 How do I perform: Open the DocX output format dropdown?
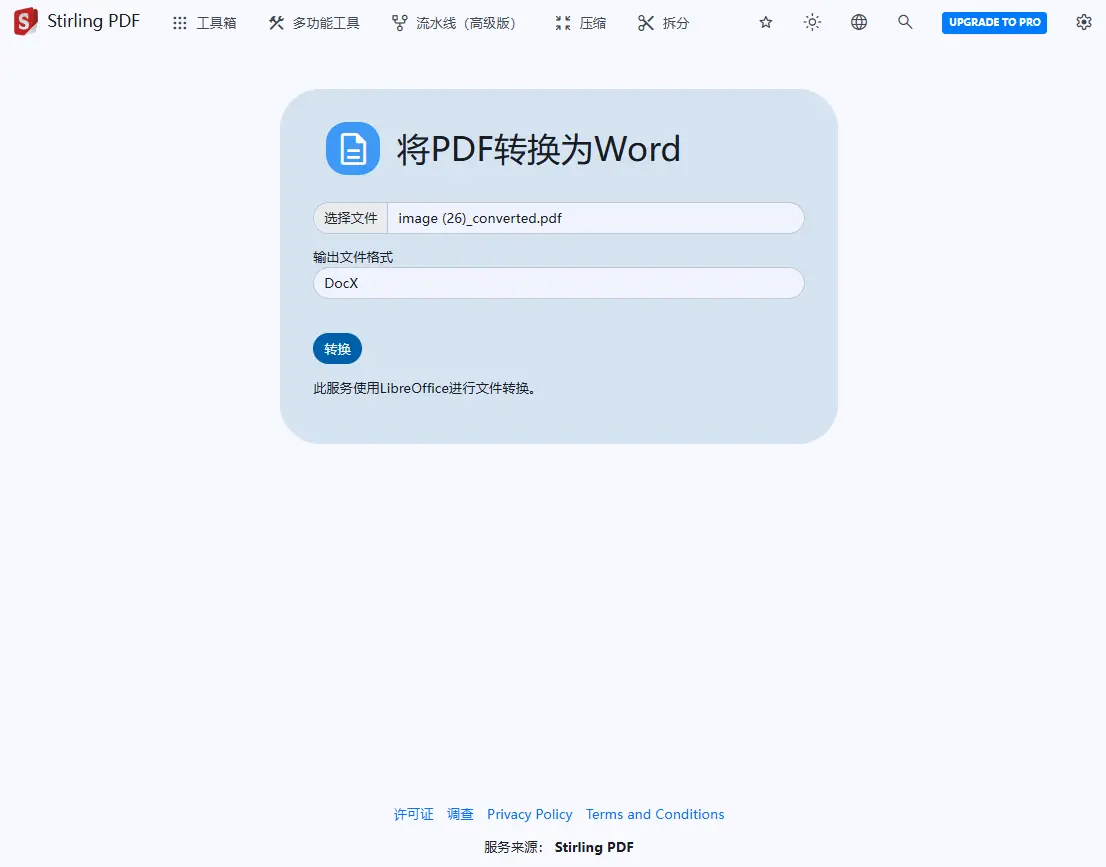pos(558,283)
